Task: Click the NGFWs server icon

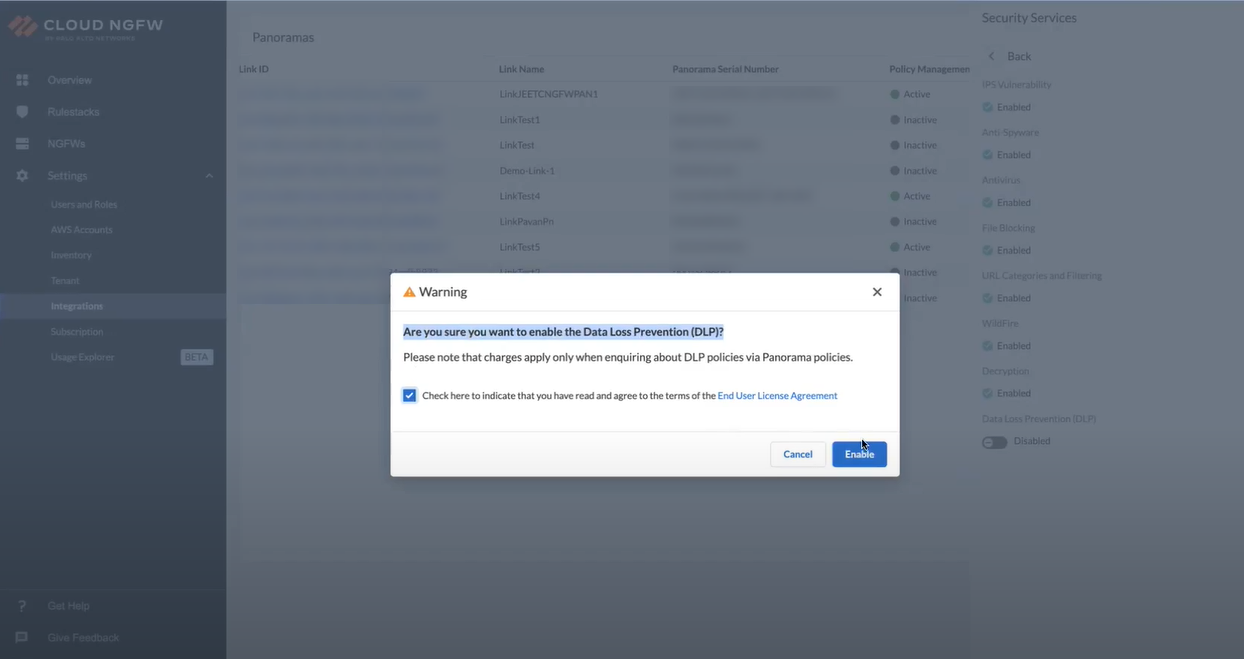Action: pos(22,144)
